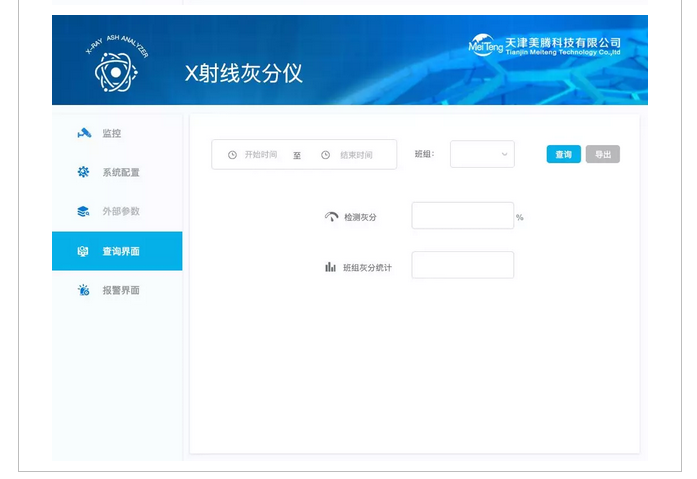Click the clock icon before 结束时间
This screenshot has width=697, height=479.
pyautogui.click(x=325, y=155)
